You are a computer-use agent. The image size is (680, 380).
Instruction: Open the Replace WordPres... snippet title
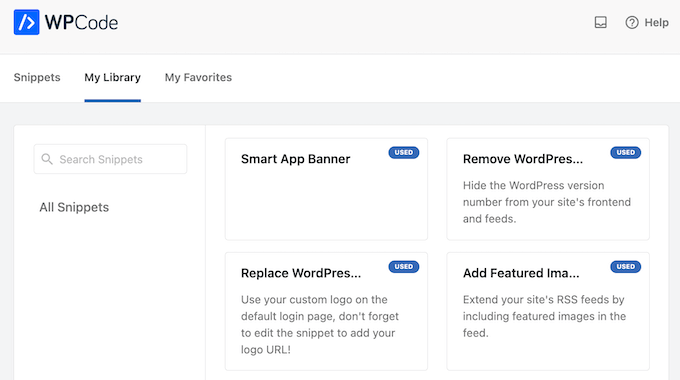coord(301,273)
